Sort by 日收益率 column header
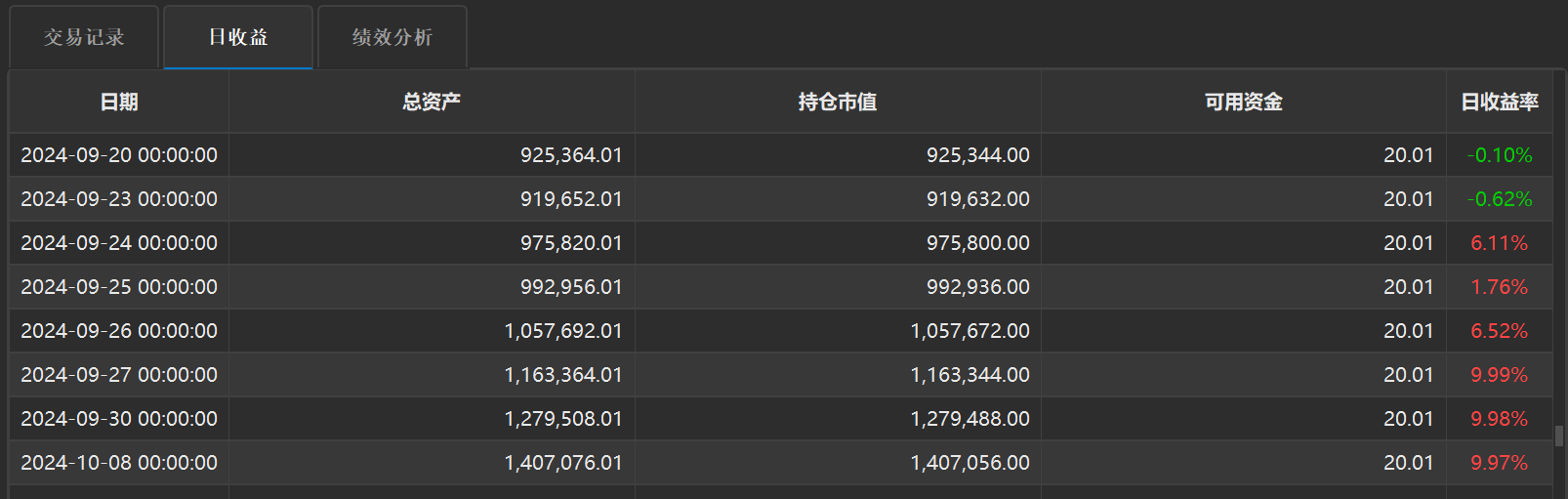 tap(1500, 102)
